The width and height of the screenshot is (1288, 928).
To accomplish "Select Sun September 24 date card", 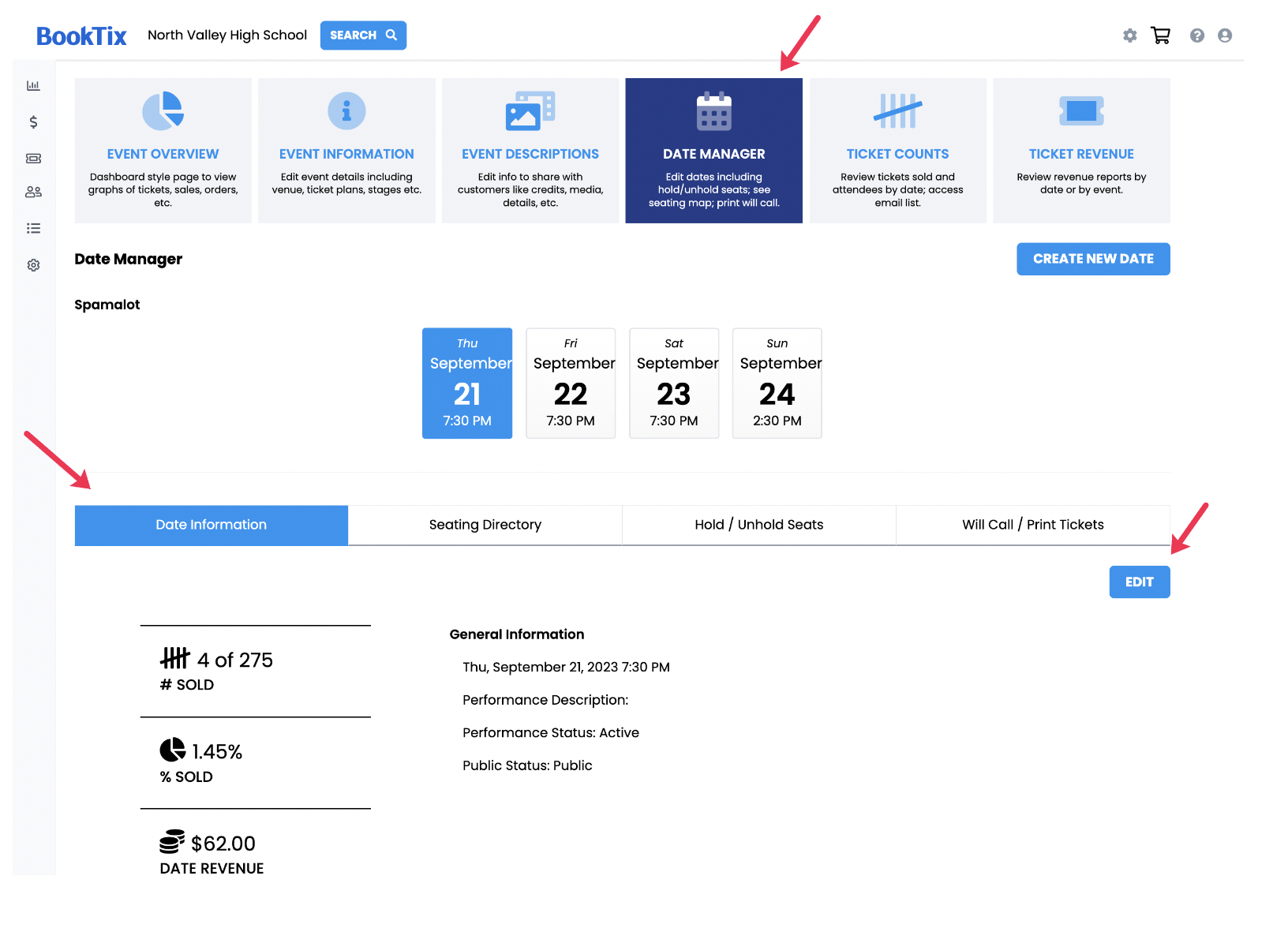I will 777,384.
